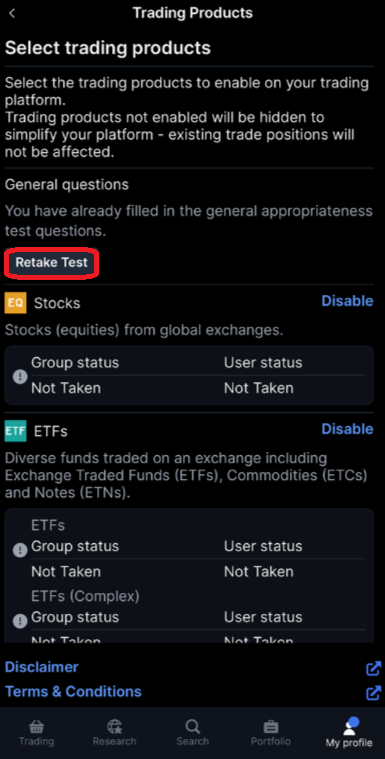This screenshot has height=759, width=385.
Task: Click the Stocks status warning icon
Action: (20, 376)
